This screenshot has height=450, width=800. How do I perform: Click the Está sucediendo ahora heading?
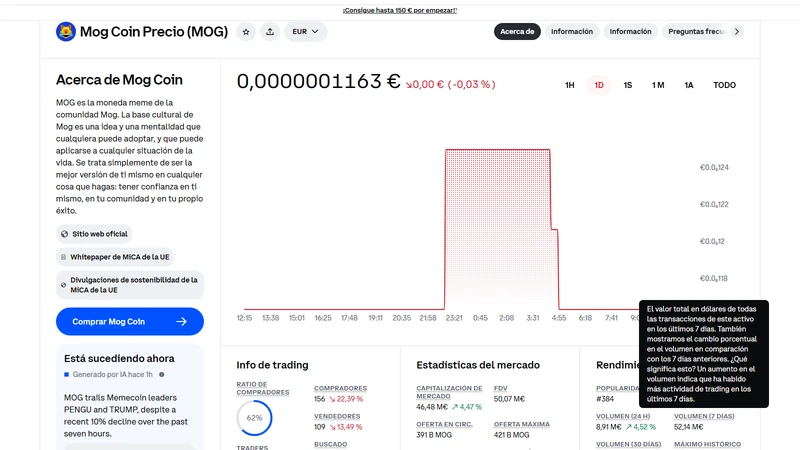(x=119, y=359)
